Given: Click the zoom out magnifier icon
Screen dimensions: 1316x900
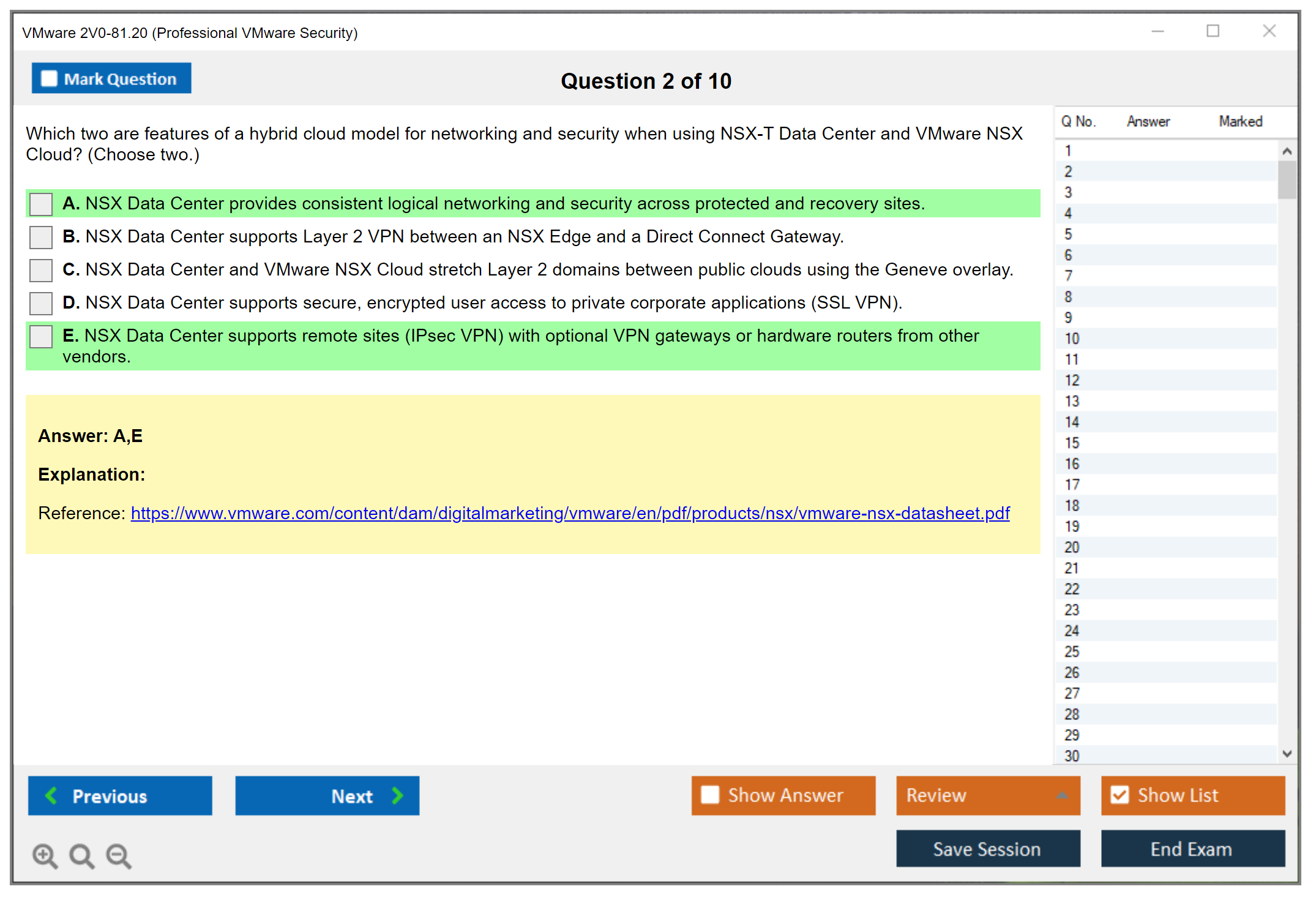Looking at the screenshot, I should point(118,855).
